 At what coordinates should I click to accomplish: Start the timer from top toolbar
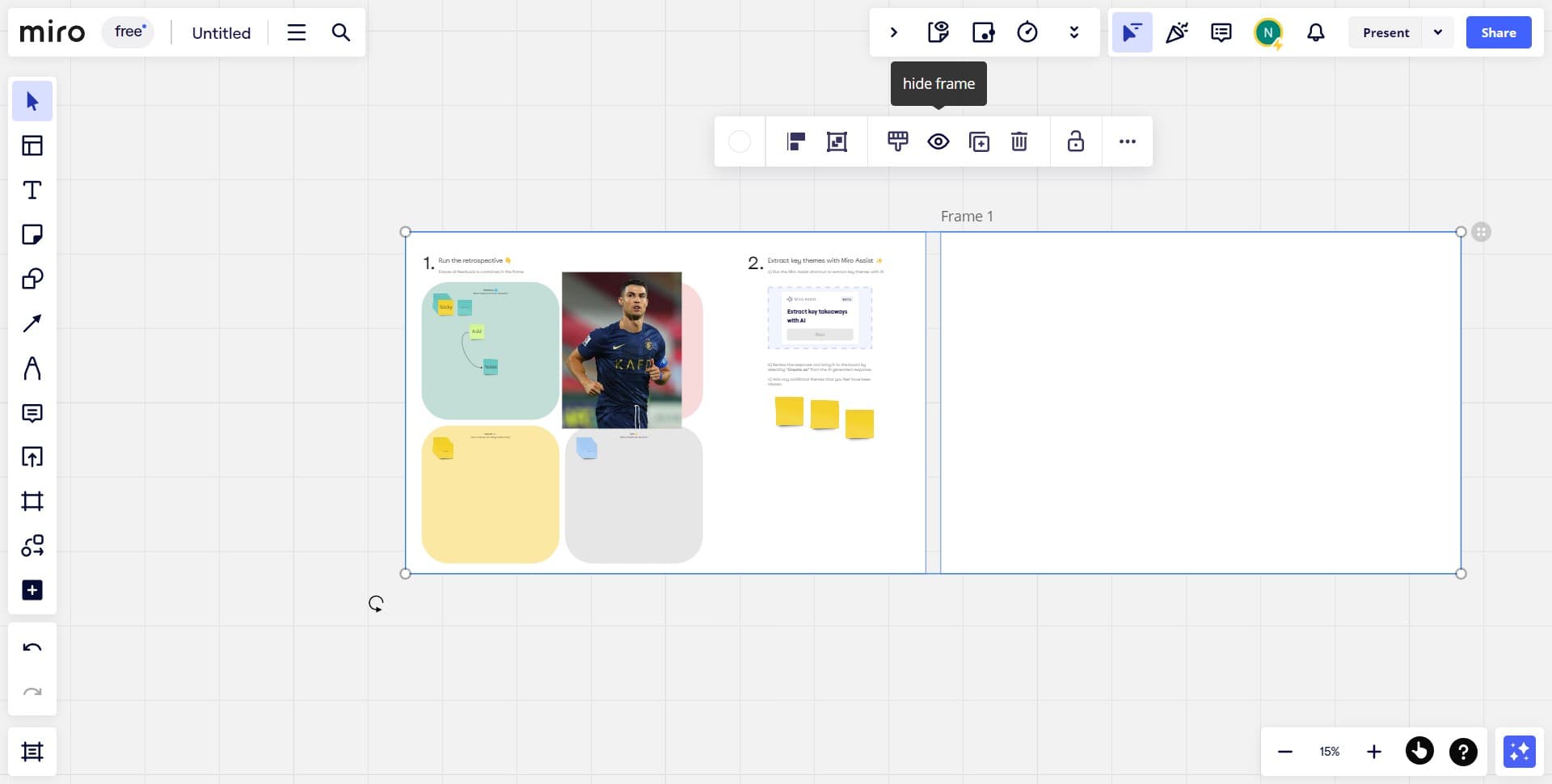(x=1027, y=32)
